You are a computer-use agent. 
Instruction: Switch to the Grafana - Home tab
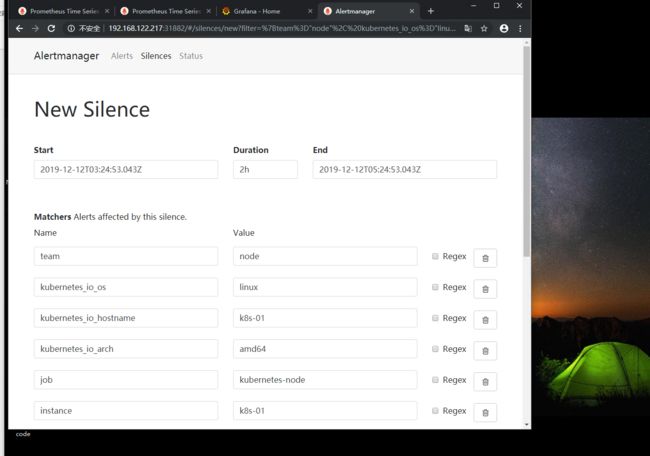[x=260, y=10]
